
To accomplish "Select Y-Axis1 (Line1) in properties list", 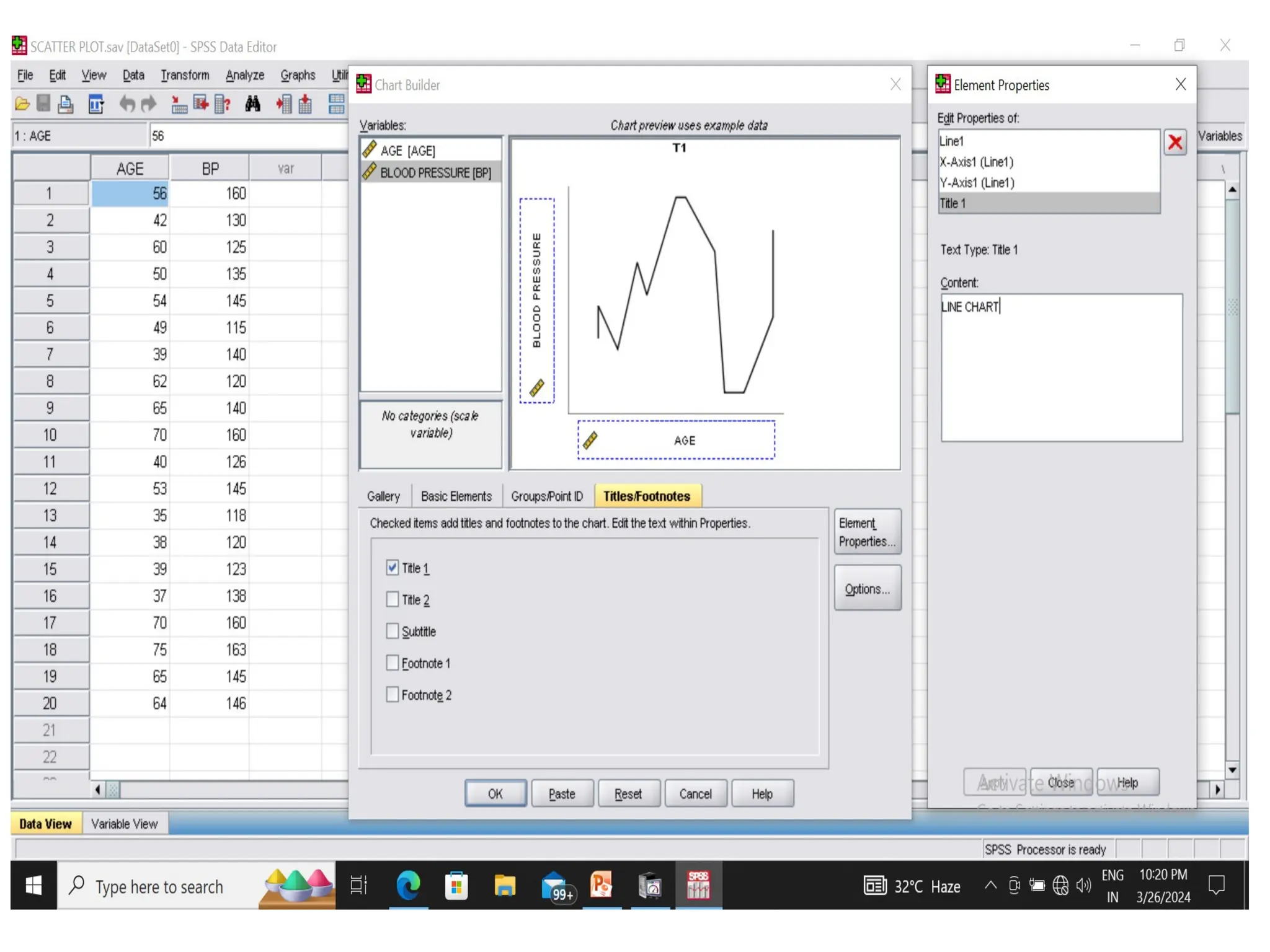I will [x=977, y=183].
